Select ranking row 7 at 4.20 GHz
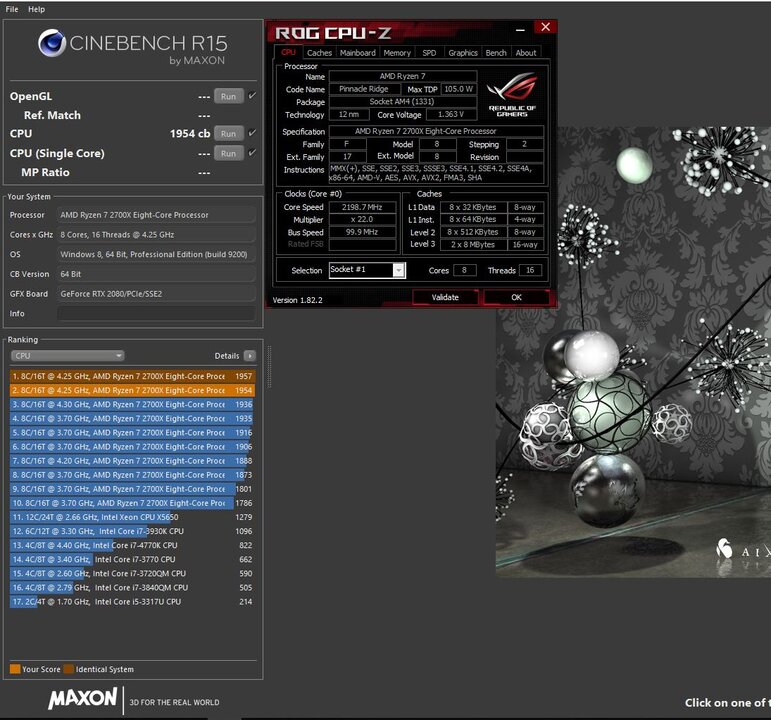Viewport: 771px width, 720px height. pyautogui.click(x=132, y=461)
